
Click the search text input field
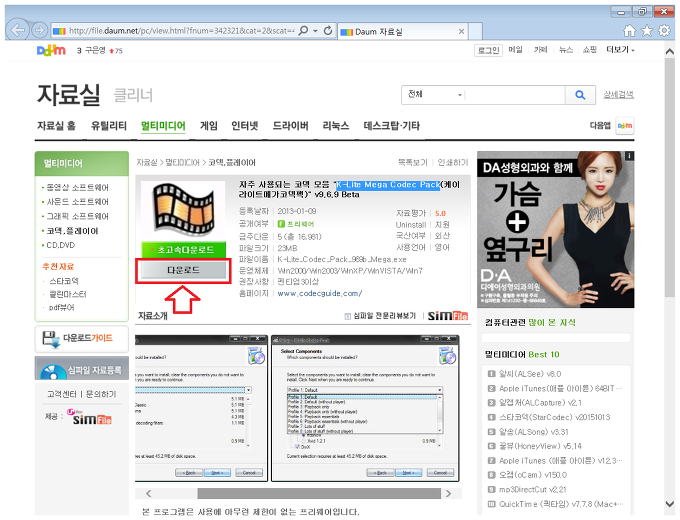tap(515, 95)
